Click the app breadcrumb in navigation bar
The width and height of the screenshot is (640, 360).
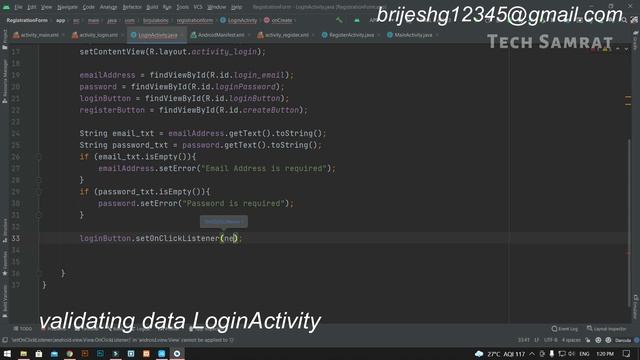click(60, 20)
